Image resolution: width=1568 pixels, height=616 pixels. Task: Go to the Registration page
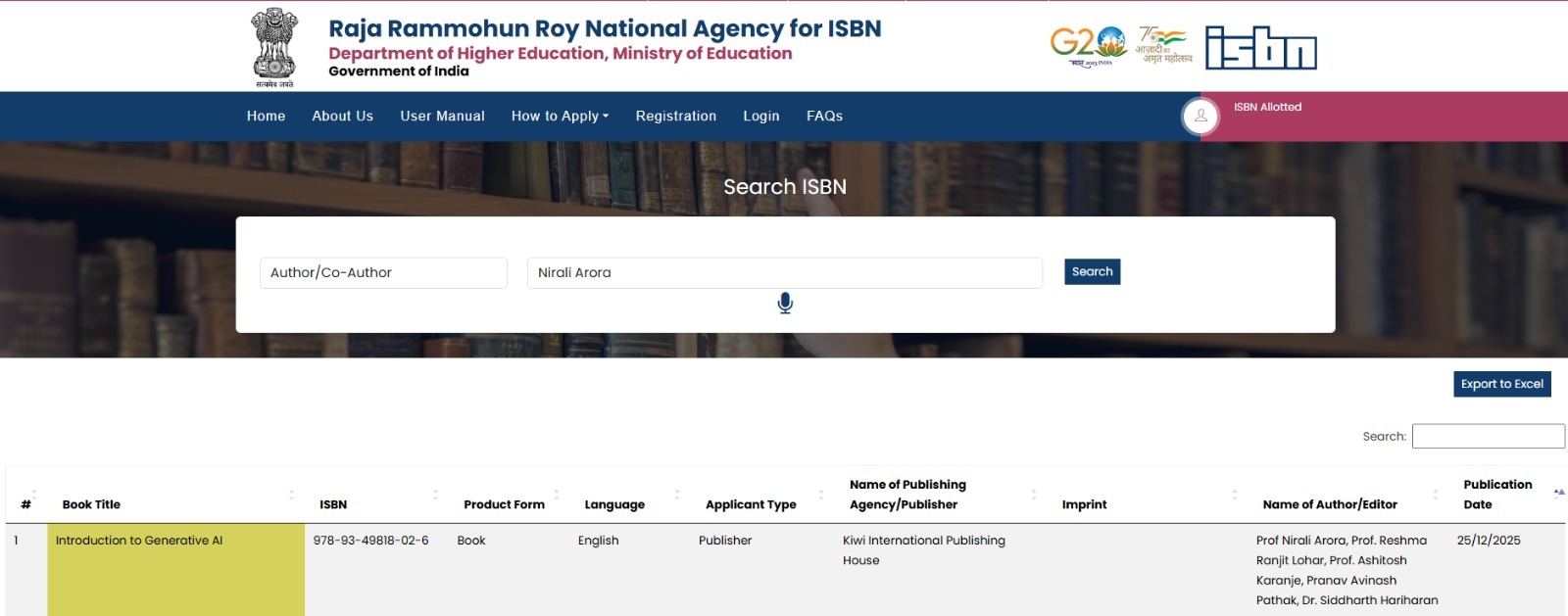click(675, 117)
